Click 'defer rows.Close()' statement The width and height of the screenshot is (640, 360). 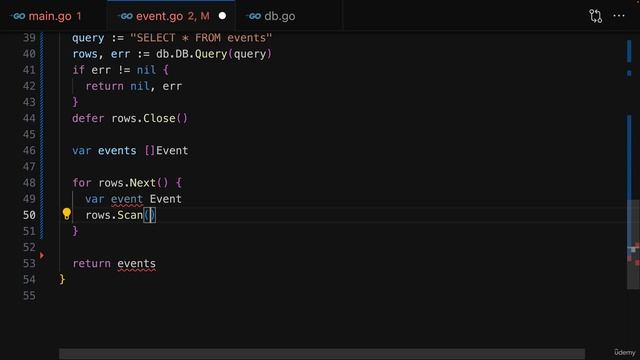[130, 118]
